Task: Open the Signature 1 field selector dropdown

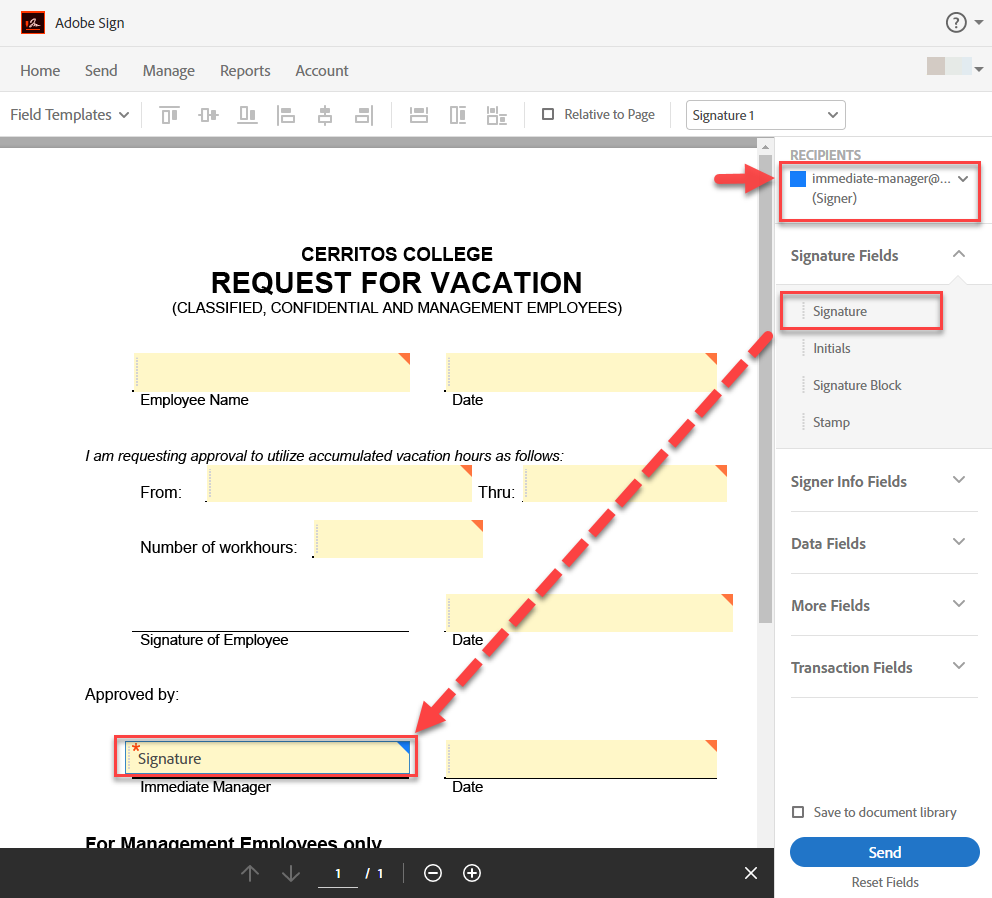Action: point(766,115)
